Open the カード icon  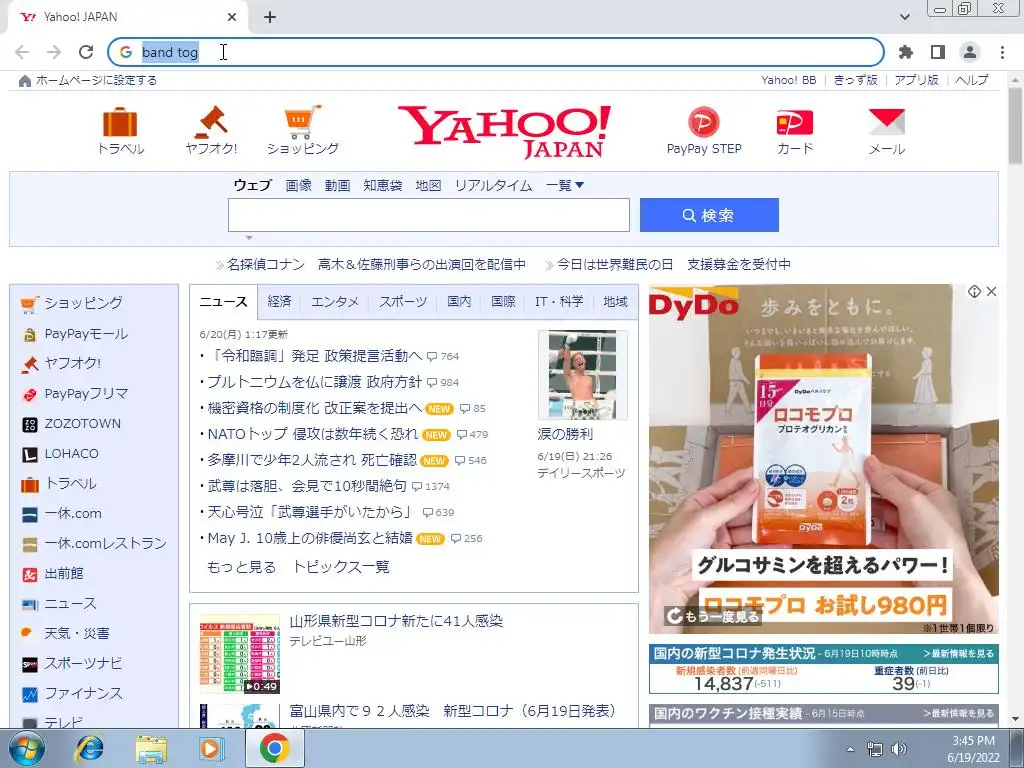[794, 123]
